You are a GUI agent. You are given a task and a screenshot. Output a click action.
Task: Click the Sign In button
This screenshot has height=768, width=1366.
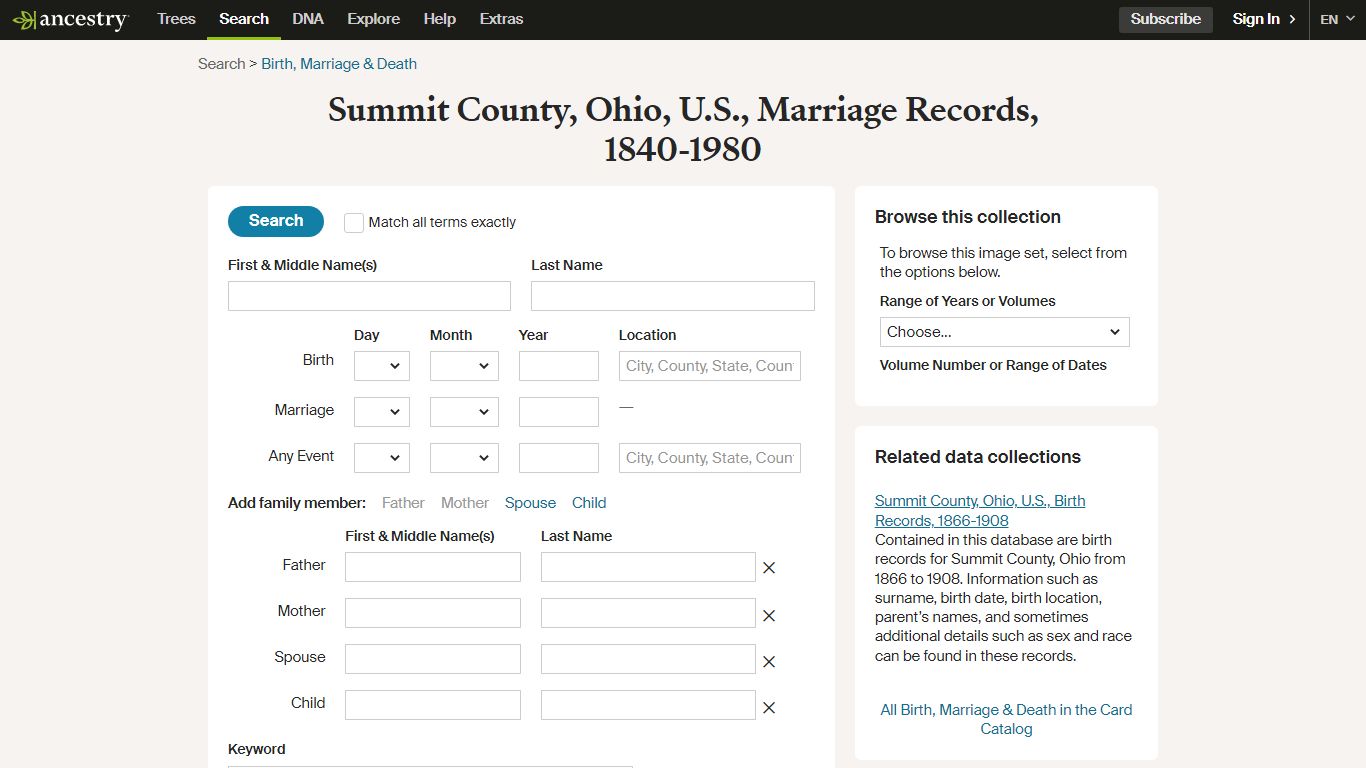[1264, 19]
